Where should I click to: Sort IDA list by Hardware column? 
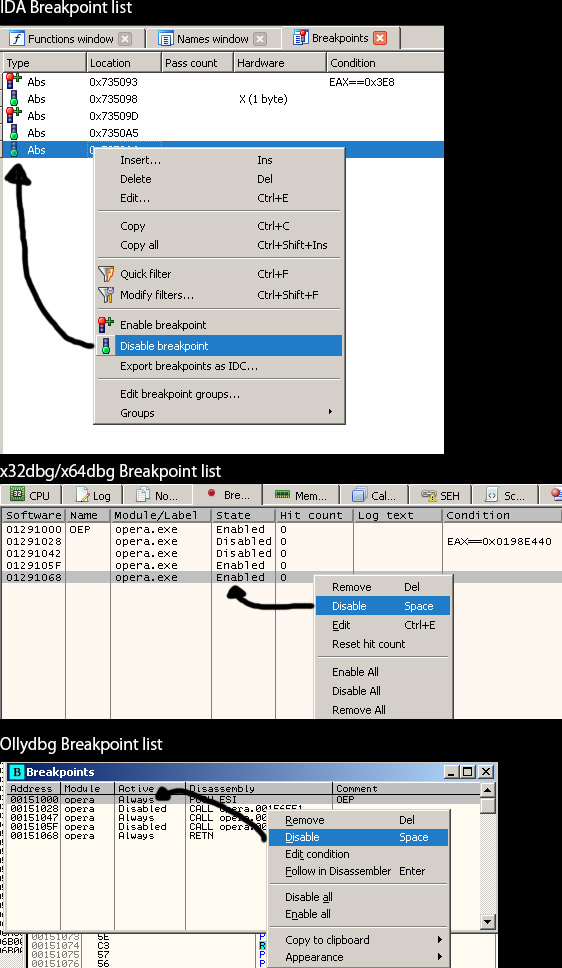(x=279, y=63)
